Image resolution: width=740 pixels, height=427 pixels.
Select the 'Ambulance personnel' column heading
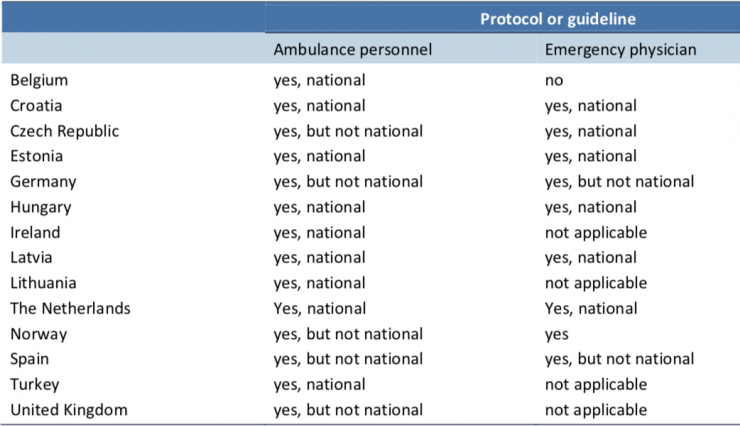click(x=352, y=49)
